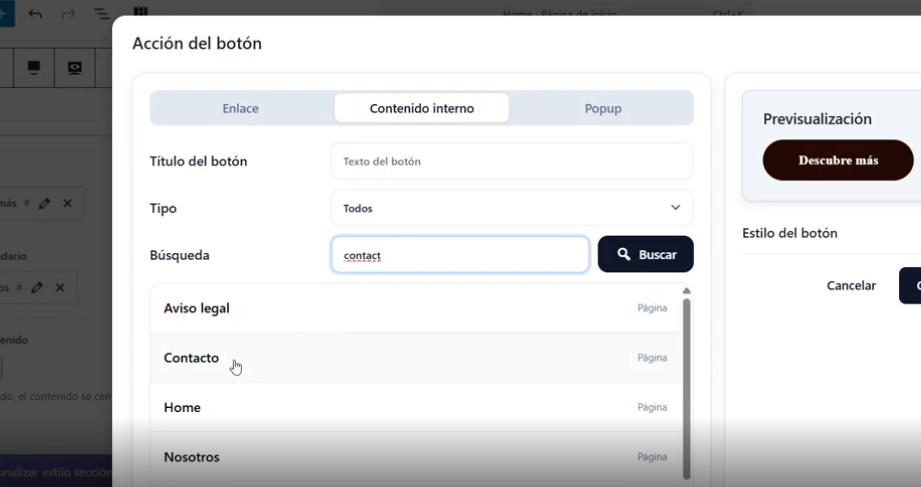921x487 pixels.
Task: Click the results list vertical scrollbar
Action: point(686,385)
